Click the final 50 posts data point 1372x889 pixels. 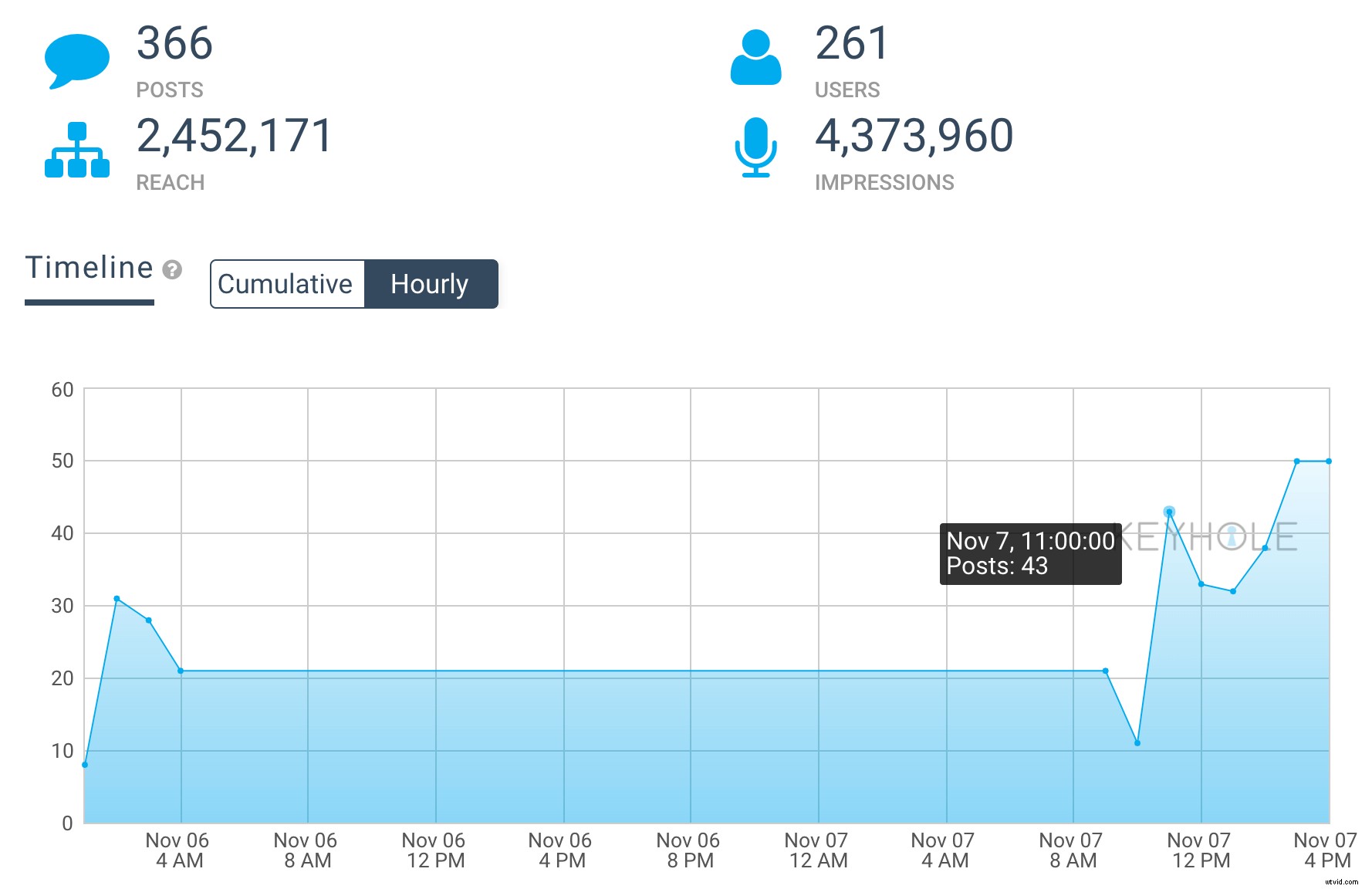[1329, 461]
